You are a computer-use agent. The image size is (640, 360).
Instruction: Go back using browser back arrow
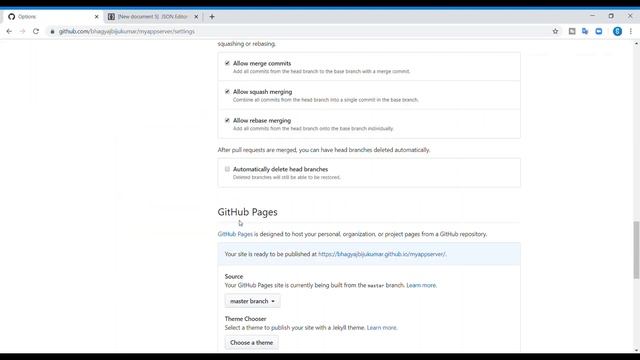pyautogui.click(x=9, y=31)
